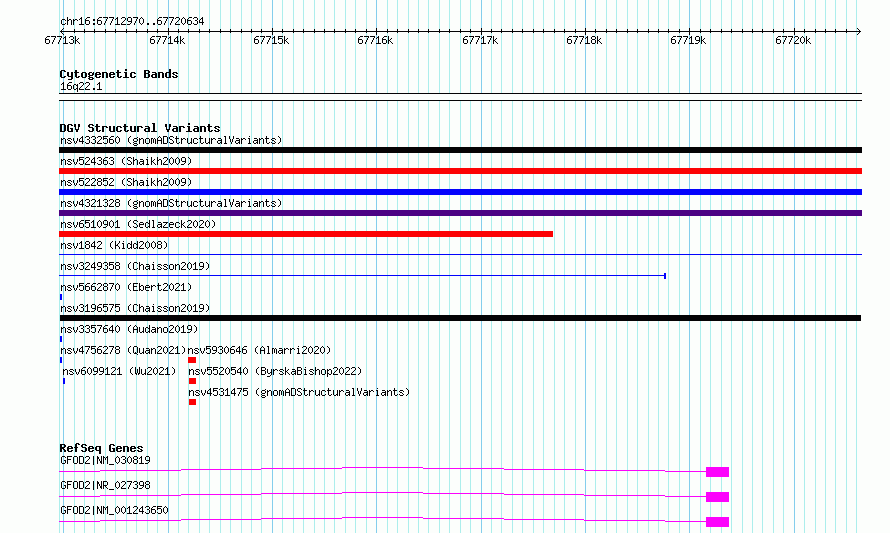Click the 67713k ruler tick label
The height and width of the screenshot is (533, 890).
click(x=62, y=41)
